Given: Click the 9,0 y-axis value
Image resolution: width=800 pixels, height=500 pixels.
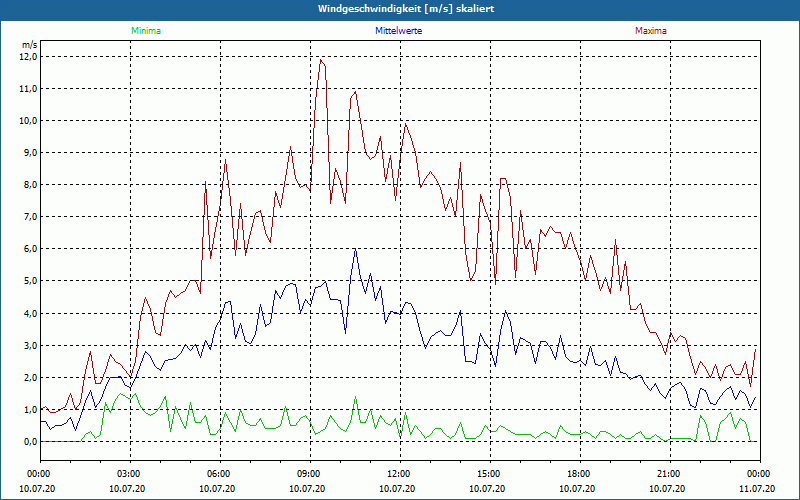Looking at the screenshot, I should tap(30, 153).
